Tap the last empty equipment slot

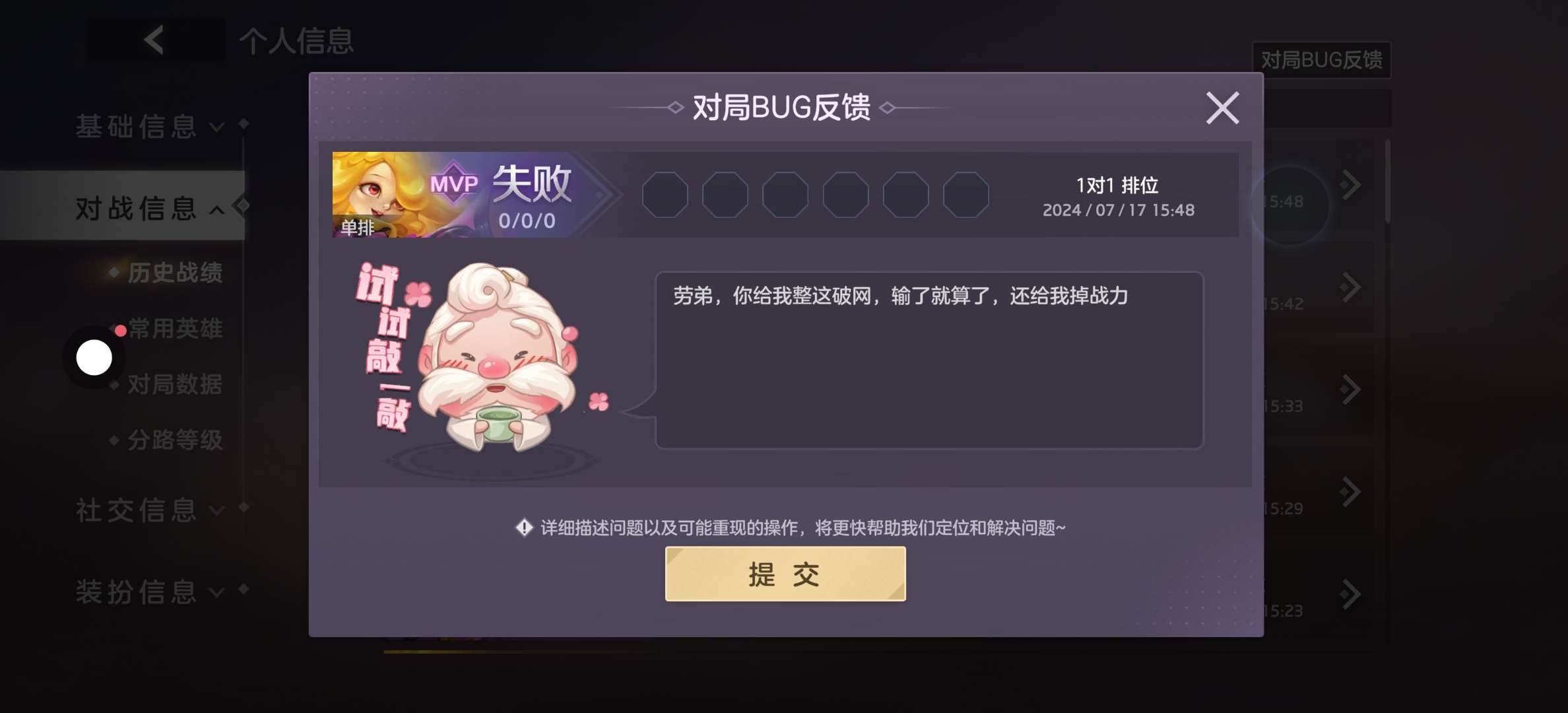pos(965,194)
